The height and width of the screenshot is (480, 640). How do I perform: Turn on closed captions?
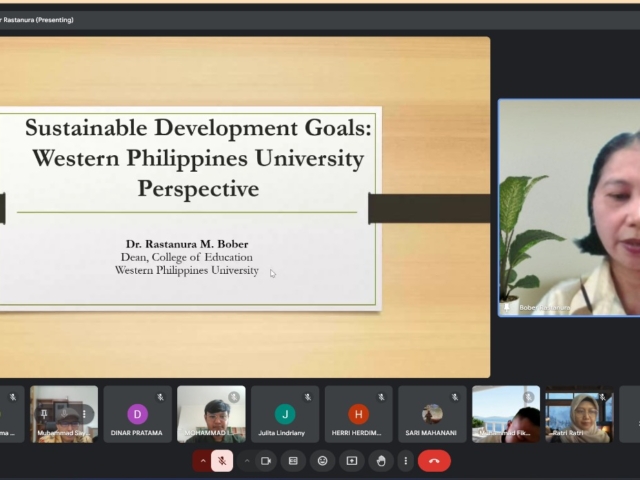pyautogui.click(x=293, y=461)
